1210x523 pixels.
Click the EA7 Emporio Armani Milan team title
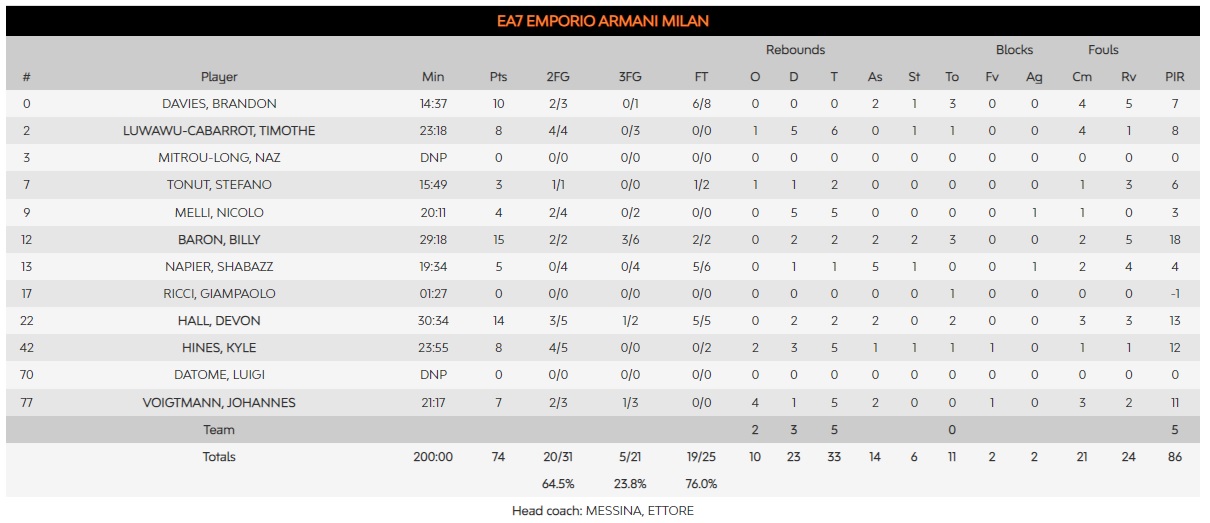click(604, 21)
